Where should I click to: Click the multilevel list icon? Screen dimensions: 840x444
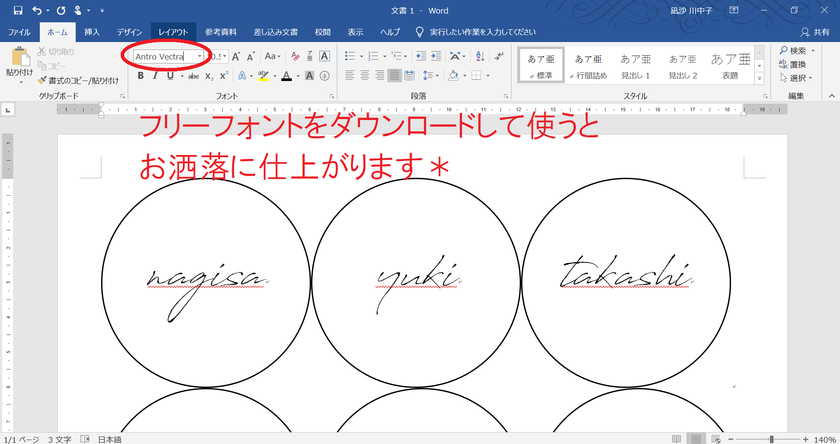tap(396, 56)
